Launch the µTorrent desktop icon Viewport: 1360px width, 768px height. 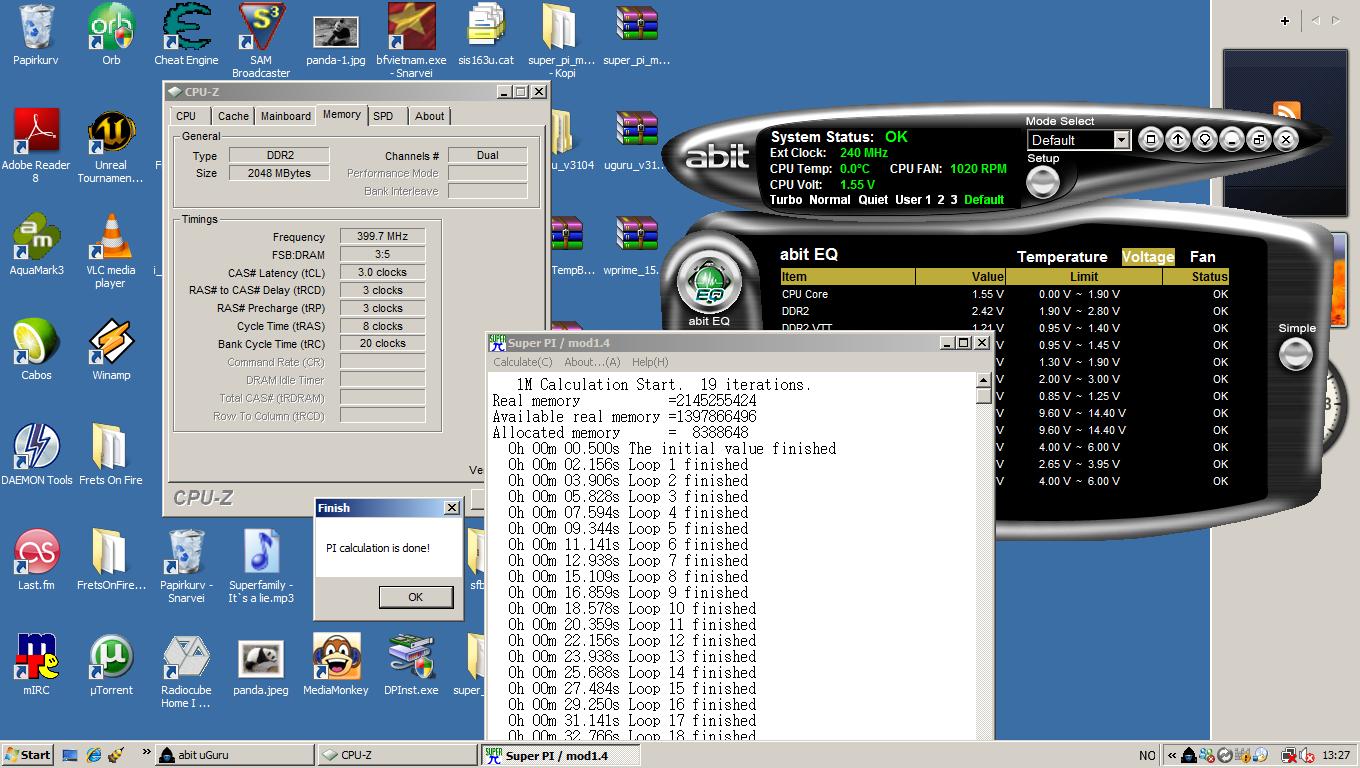(x=111, y=664)
